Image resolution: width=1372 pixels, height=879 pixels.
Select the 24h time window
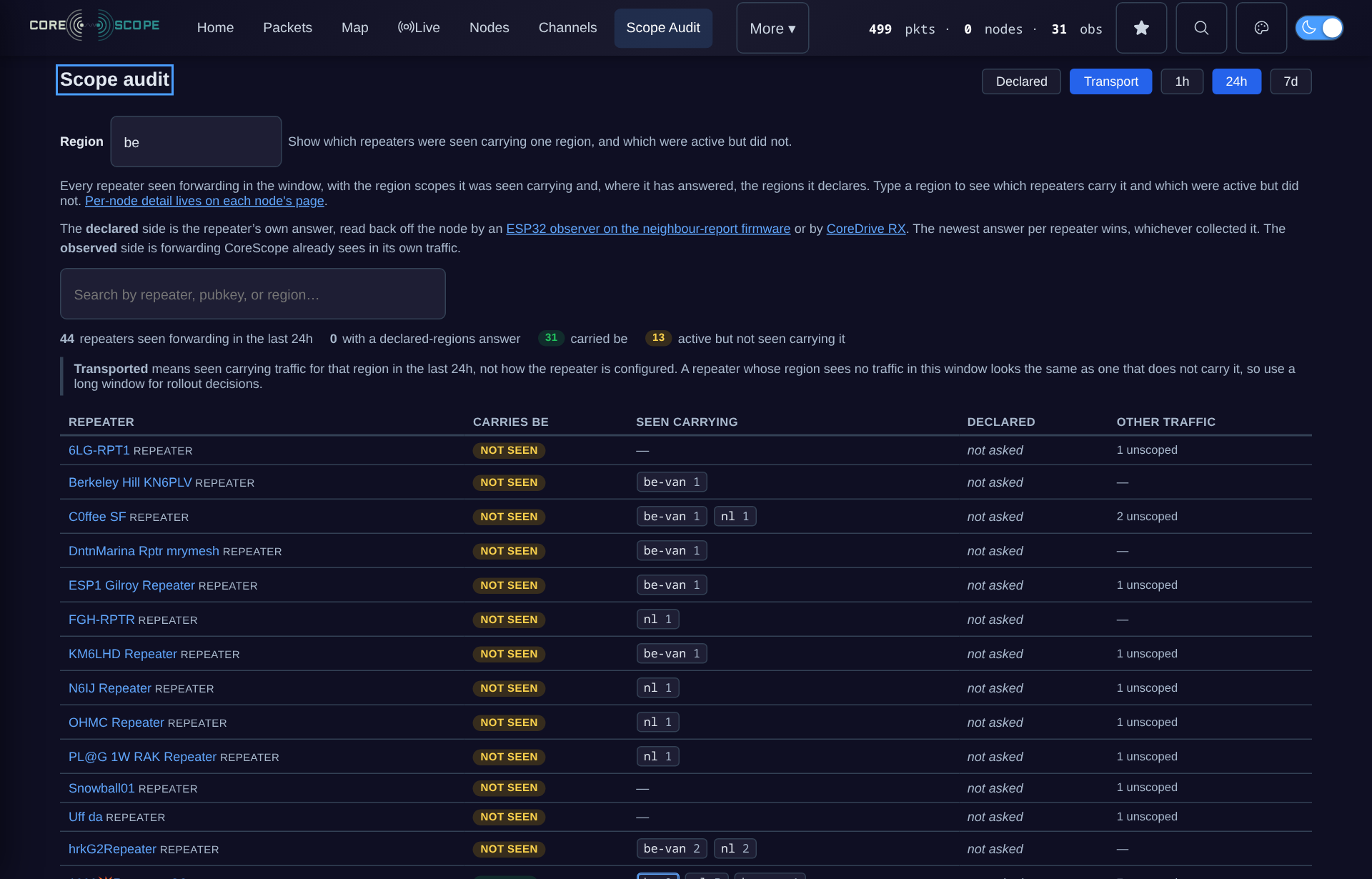point(1236,81)
